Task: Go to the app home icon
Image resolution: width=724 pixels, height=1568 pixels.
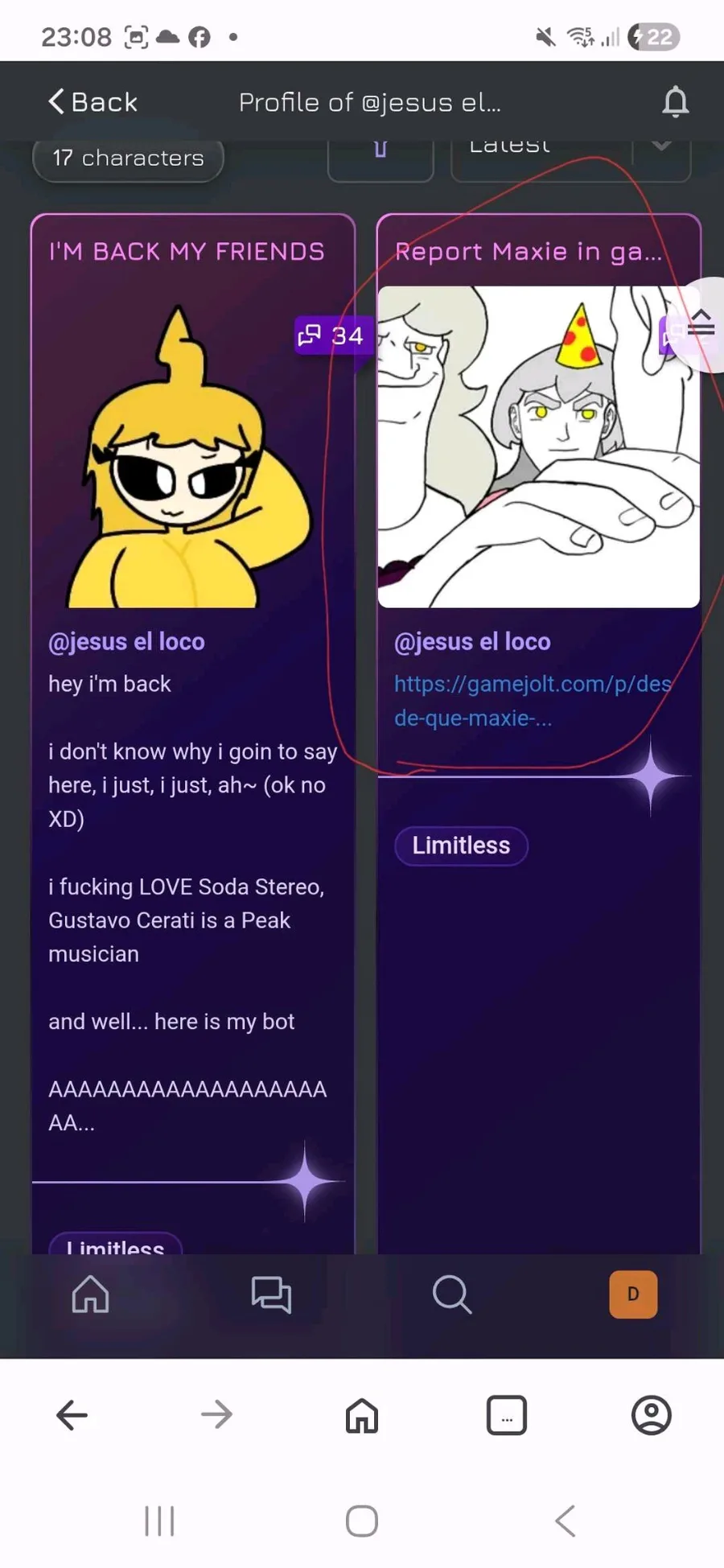Action: 90,1294
